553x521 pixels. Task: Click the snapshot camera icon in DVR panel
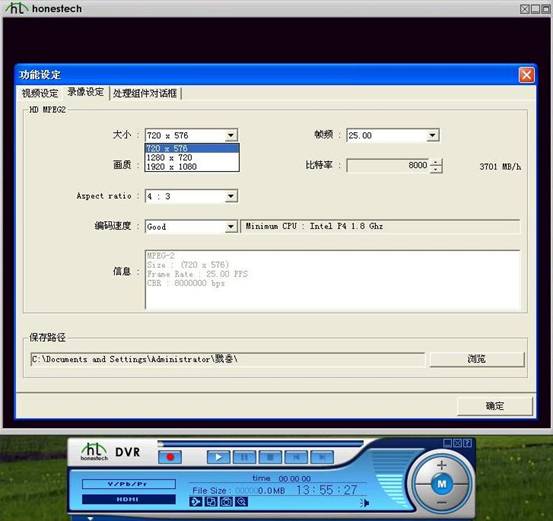(226, 501)
